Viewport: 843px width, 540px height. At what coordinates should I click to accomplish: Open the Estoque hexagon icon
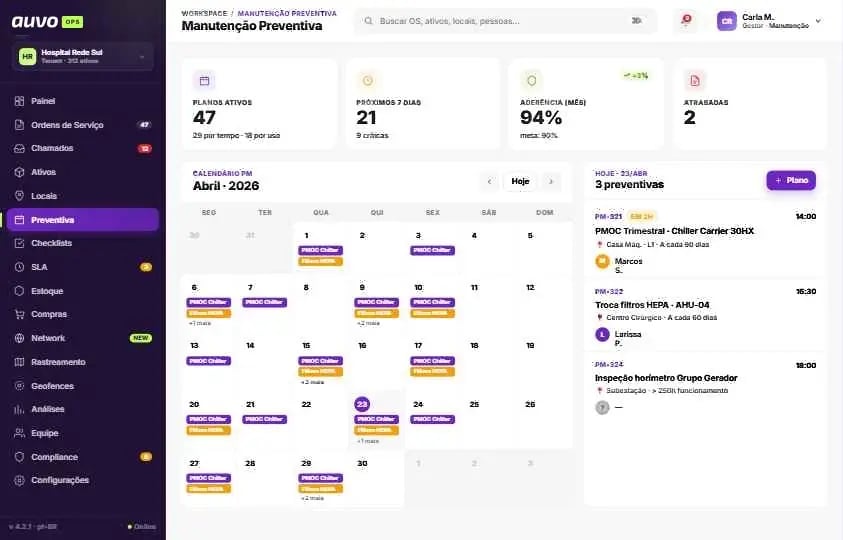(x=19, y=291)
